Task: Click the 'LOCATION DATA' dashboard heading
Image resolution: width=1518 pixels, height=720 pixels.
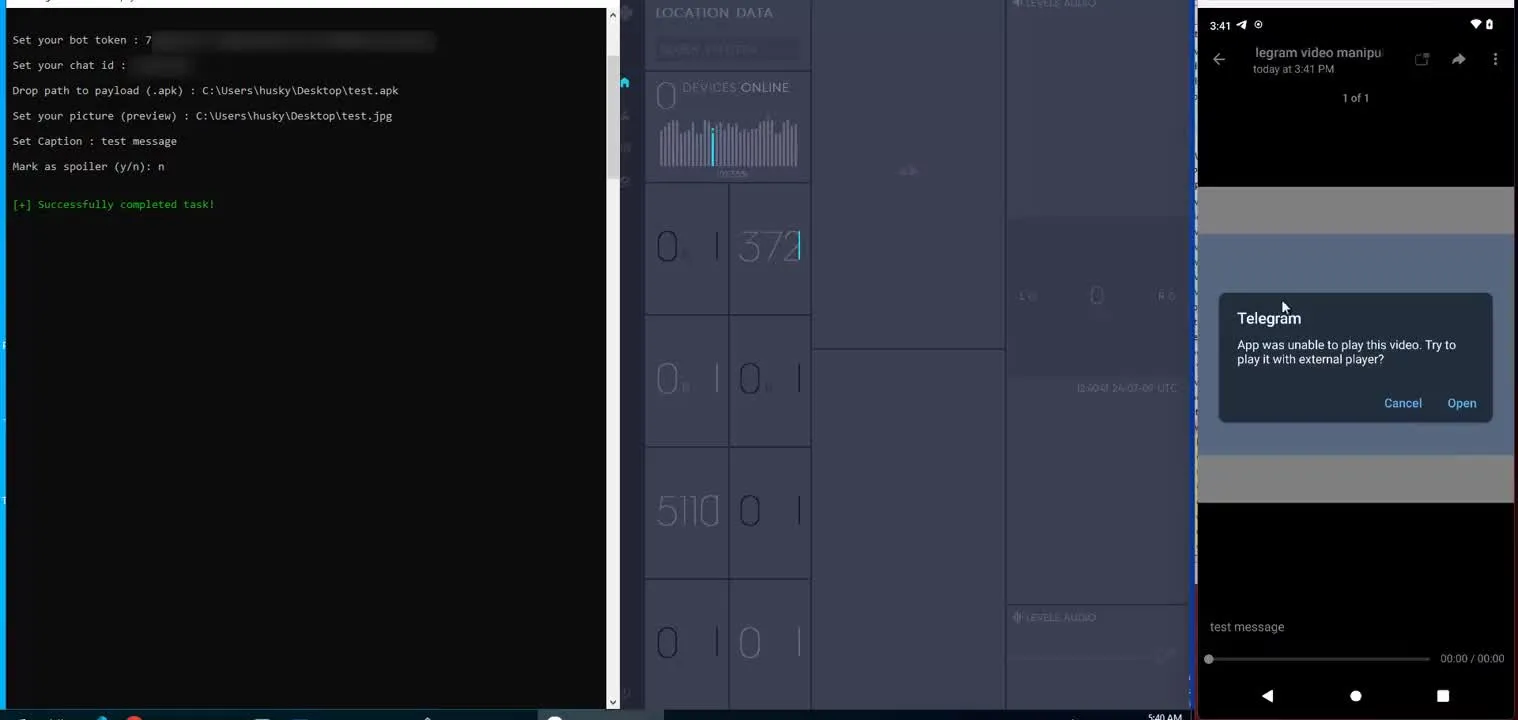Action: point(714,13)
